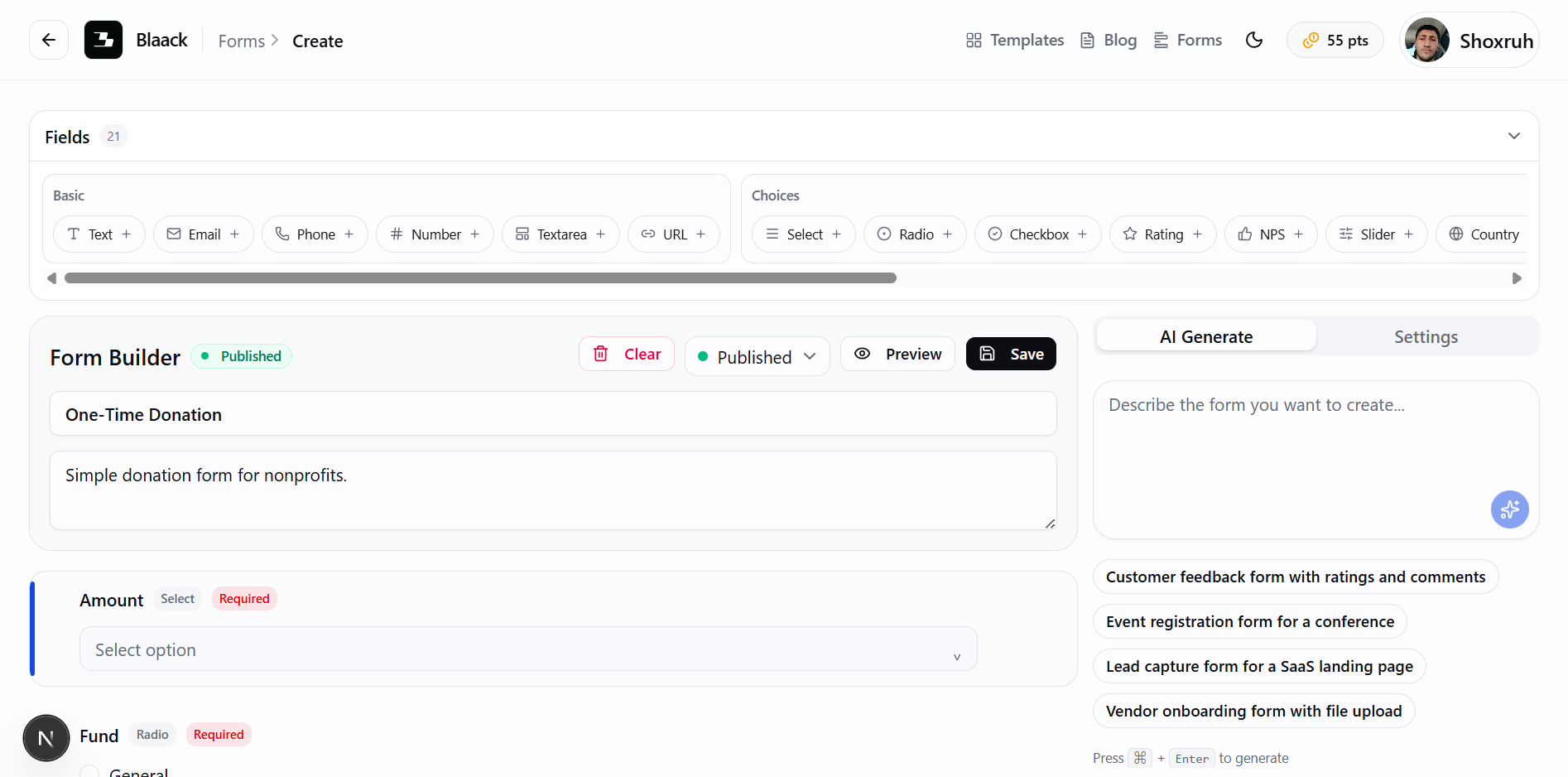Image resolution: width=1568 pixels, height=777 pixels.
Task: Add an Email field
Action: (204, 234)
